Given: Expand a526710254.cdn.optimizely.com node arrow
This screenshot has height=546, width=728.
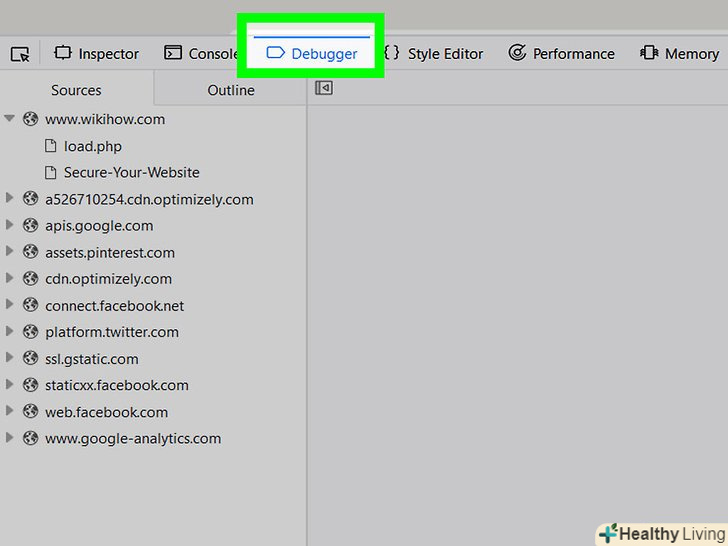Looking at the screenshot, I should [9, 198].
